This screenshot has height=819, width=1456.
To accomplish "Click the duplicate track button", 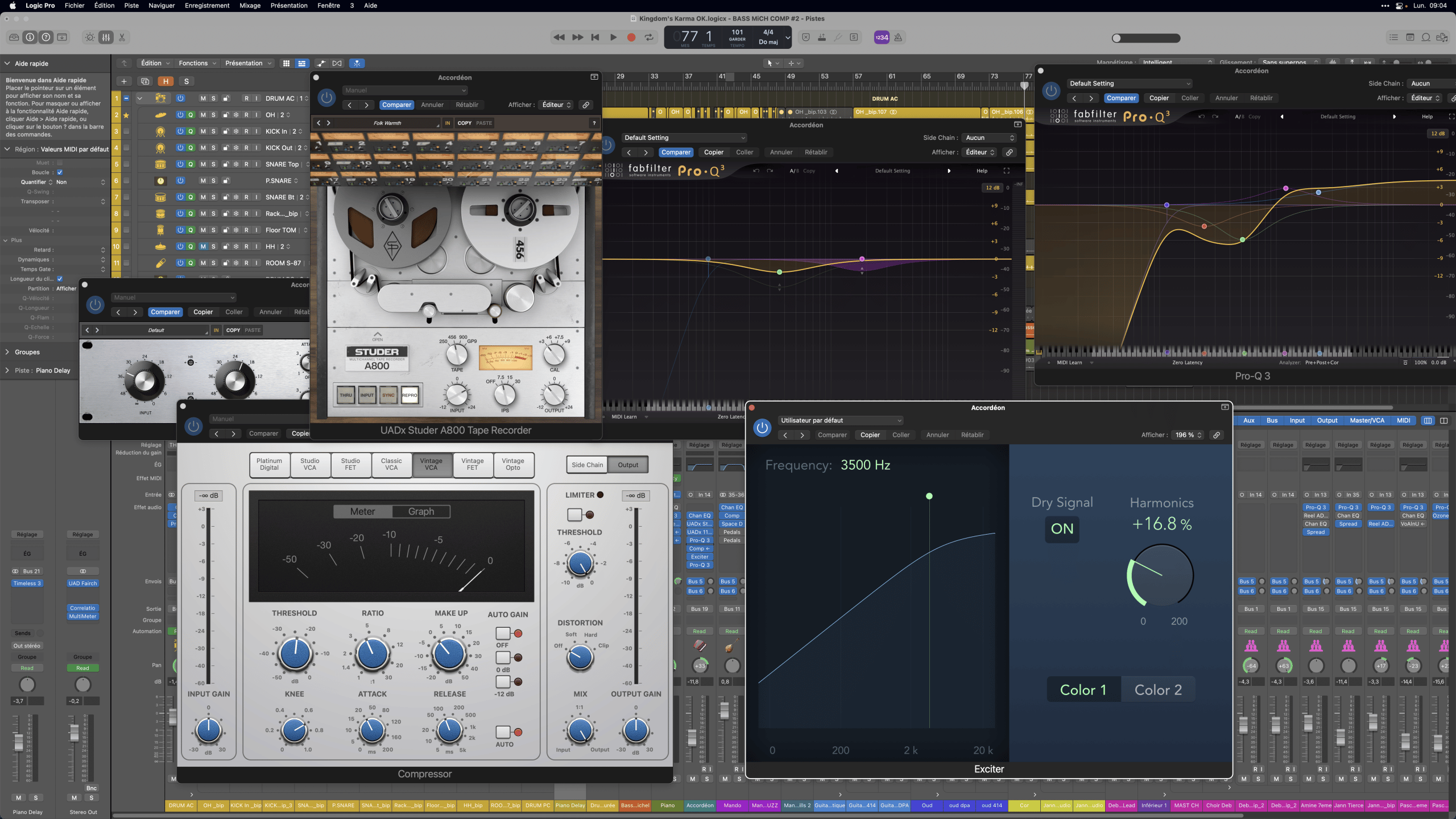I will tap(145, 81).
